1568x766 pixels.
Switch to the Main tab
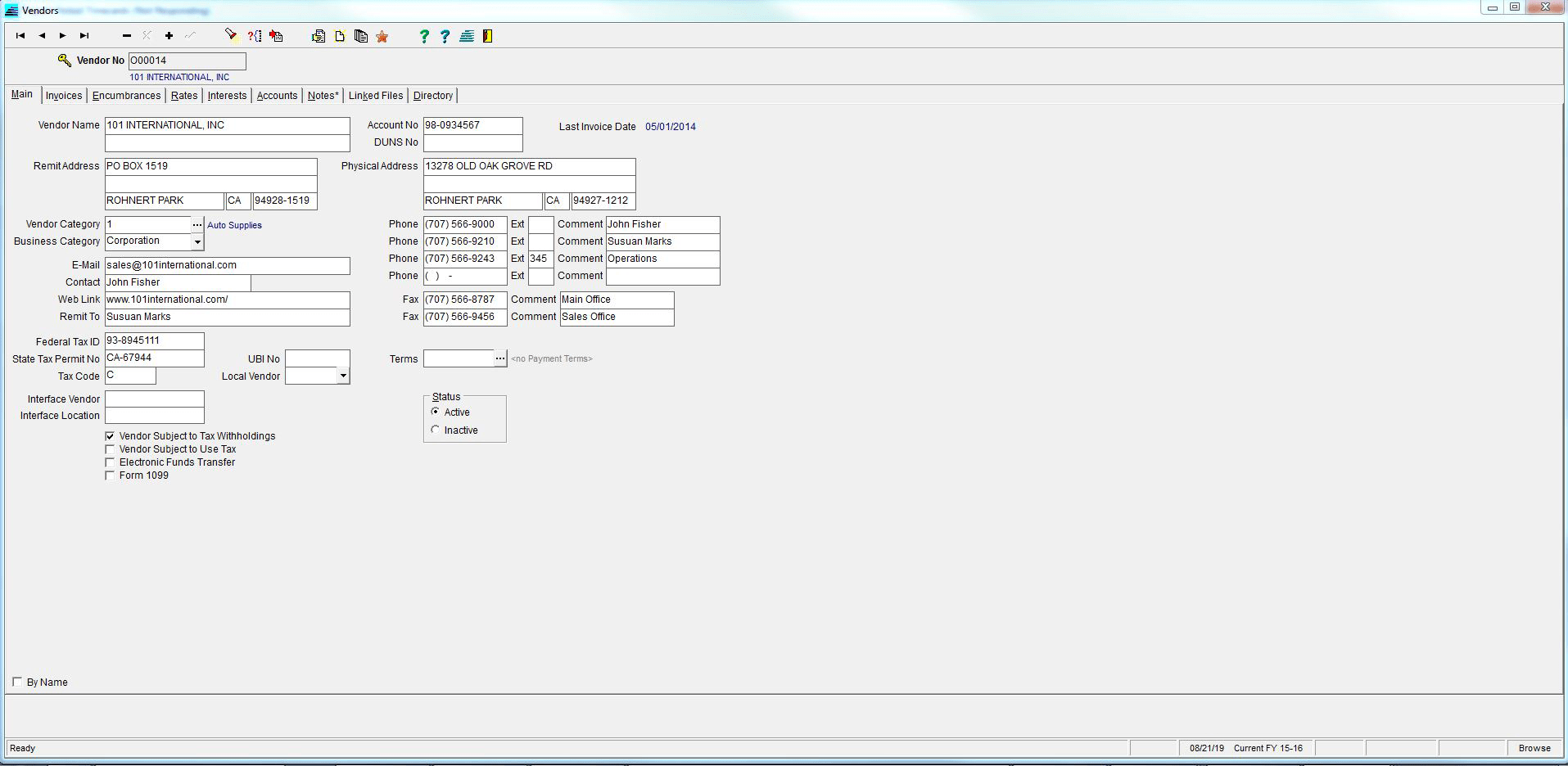[22, 94]
